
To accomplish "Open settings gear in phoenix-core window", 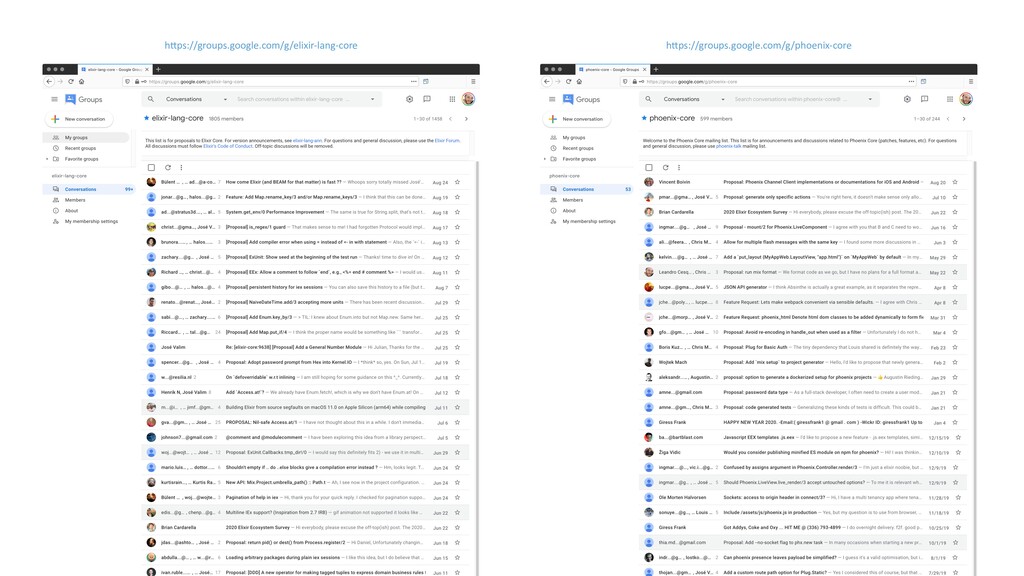I will coord(907,99).
